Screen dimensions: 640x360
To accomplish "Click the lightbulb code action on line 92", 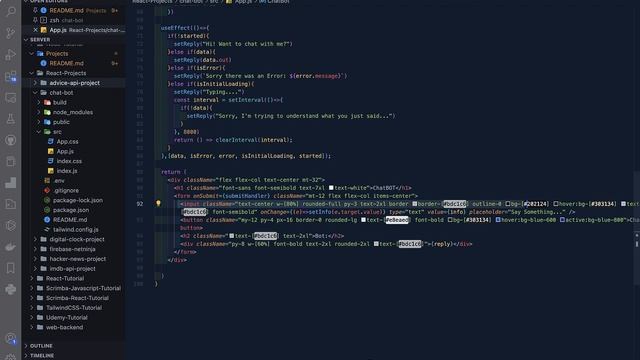I will [158, 203].
